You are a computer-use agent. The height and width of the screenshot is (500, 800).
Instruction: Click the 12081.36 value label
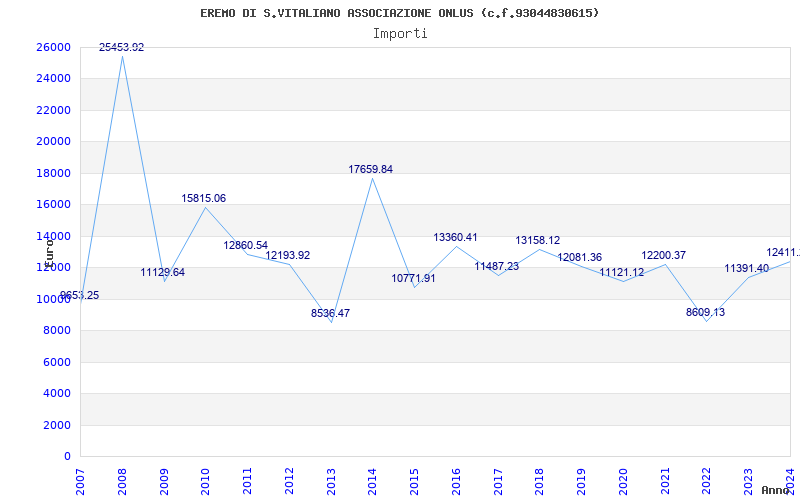[580, 258]
